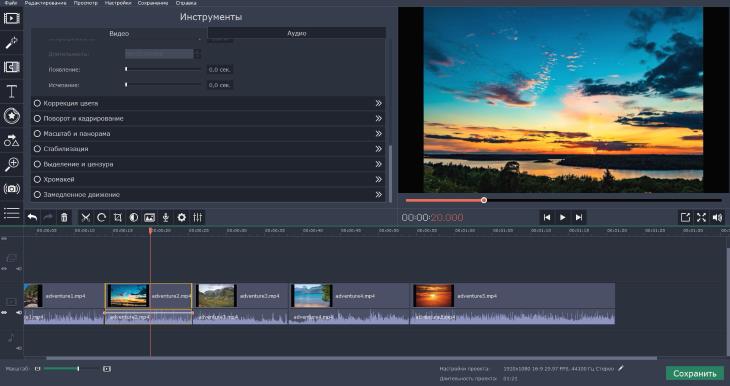Enable the Выделение и цензура circle toggle
Image resolution: width=730 pixels, height=386 pixels.
click(37, 164)
